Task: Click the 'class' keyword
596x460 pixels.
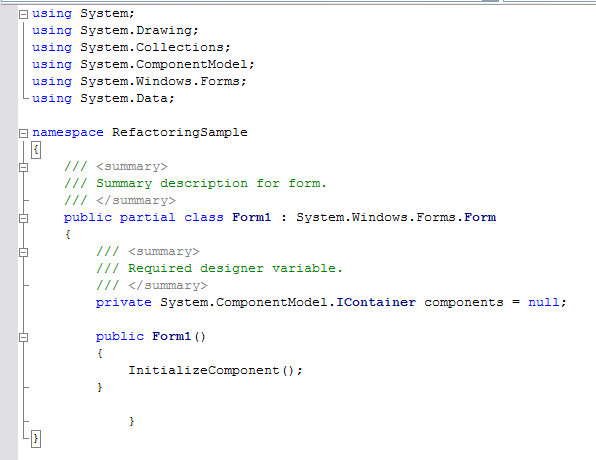Action: click(x=204, y=217)
